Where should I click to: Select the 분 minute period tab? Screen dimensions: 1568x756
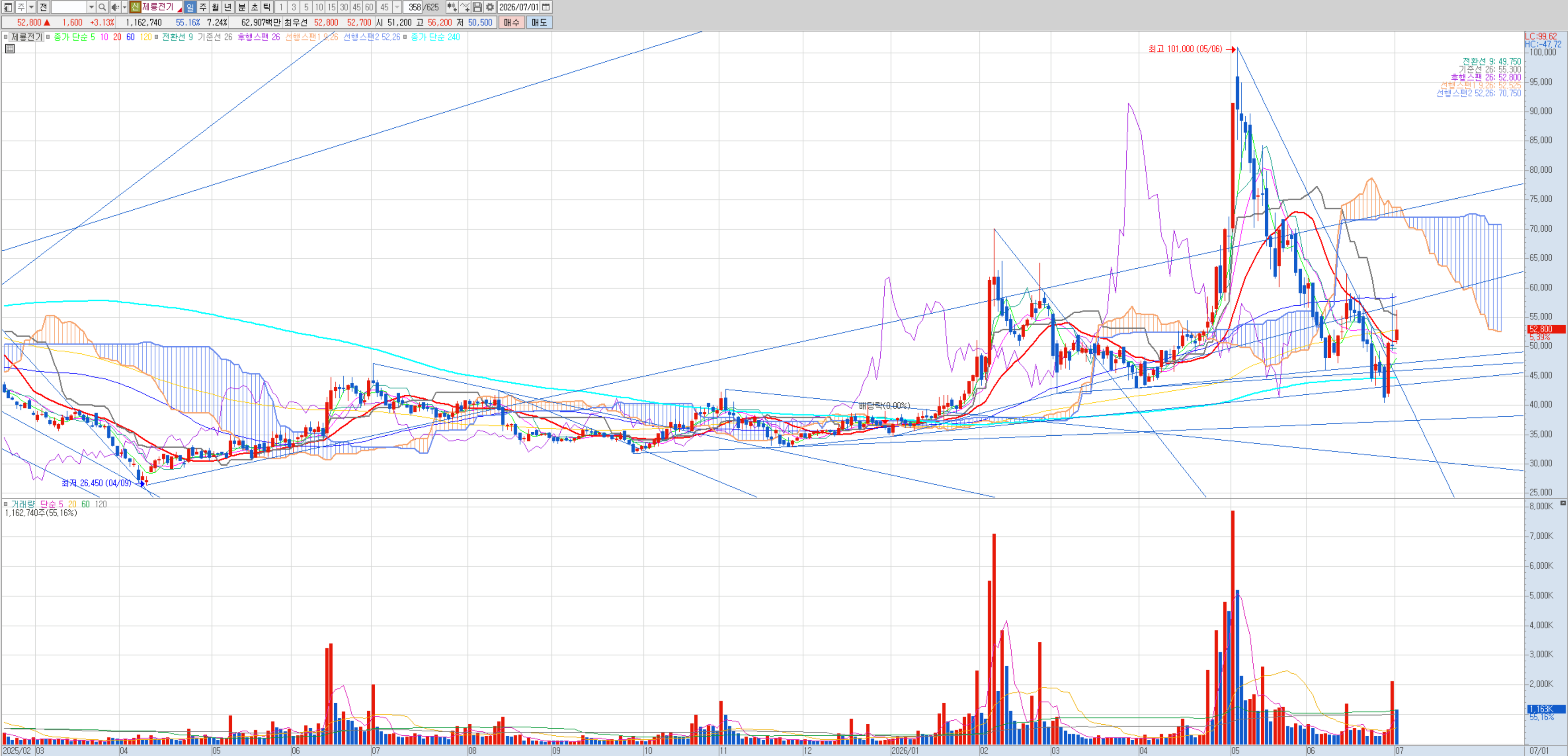(242, 7)
